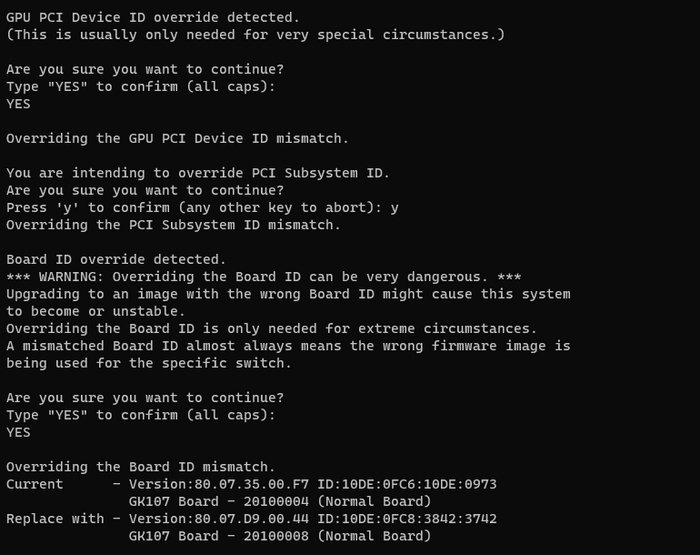700x555 pixels.
Task: Click the 'GK107 Board - 20100004' line
Action: click(x=279, y=501)
